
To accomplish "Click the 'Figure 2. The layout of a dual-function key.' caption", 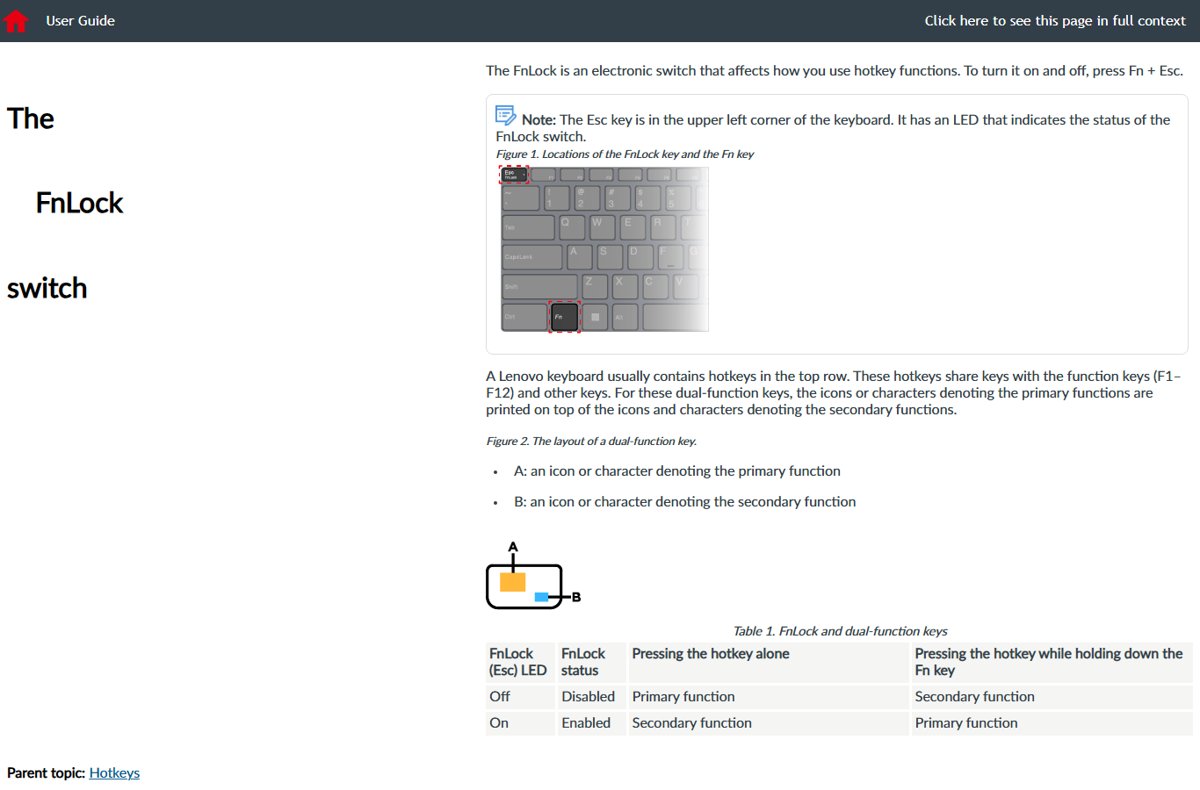I will (x=591, y=441).
